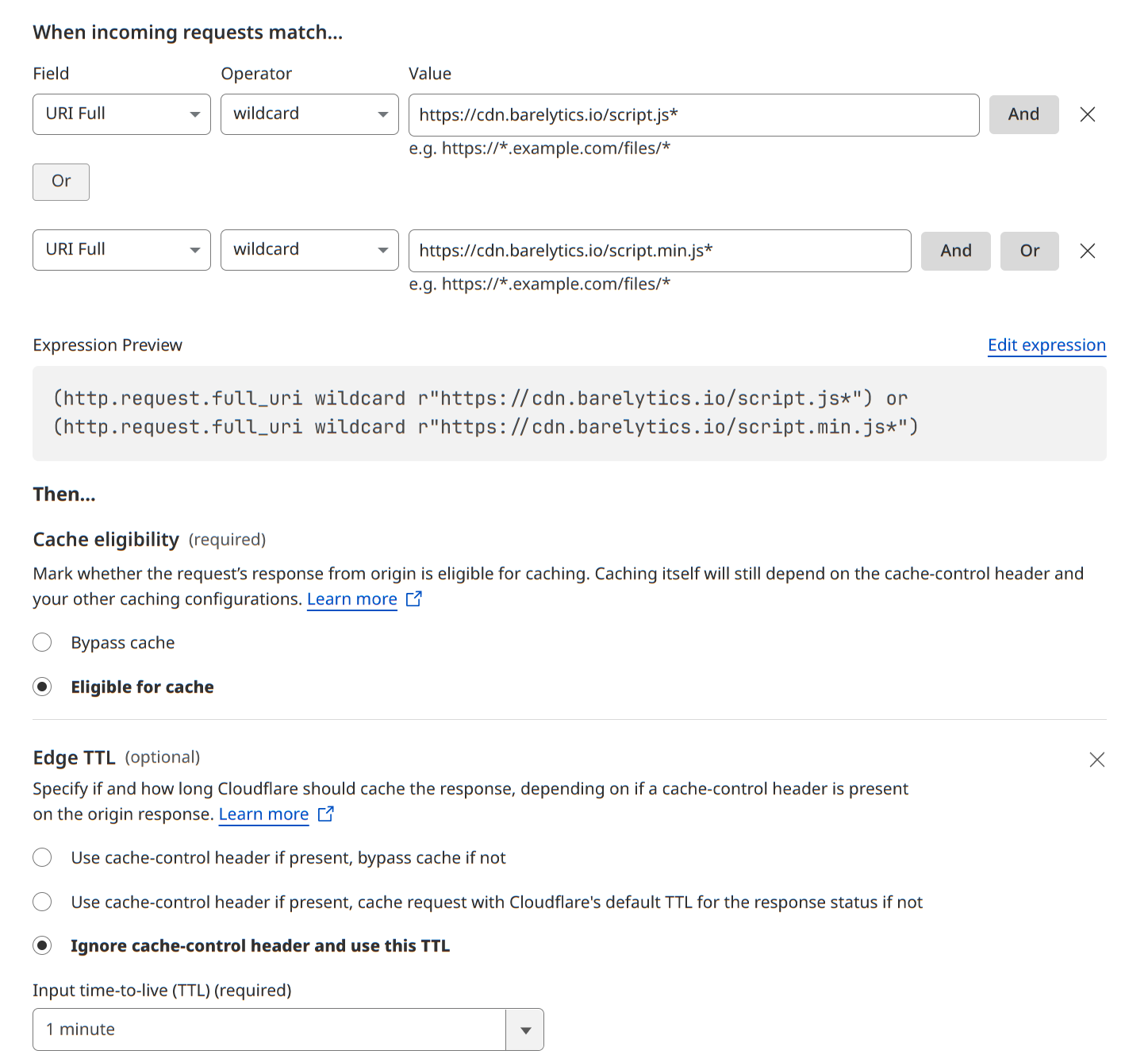Remove the first script.js match rule
Image resolution: width=1148 pixels, height=1062 pixels.
(x=1087, y=114)
